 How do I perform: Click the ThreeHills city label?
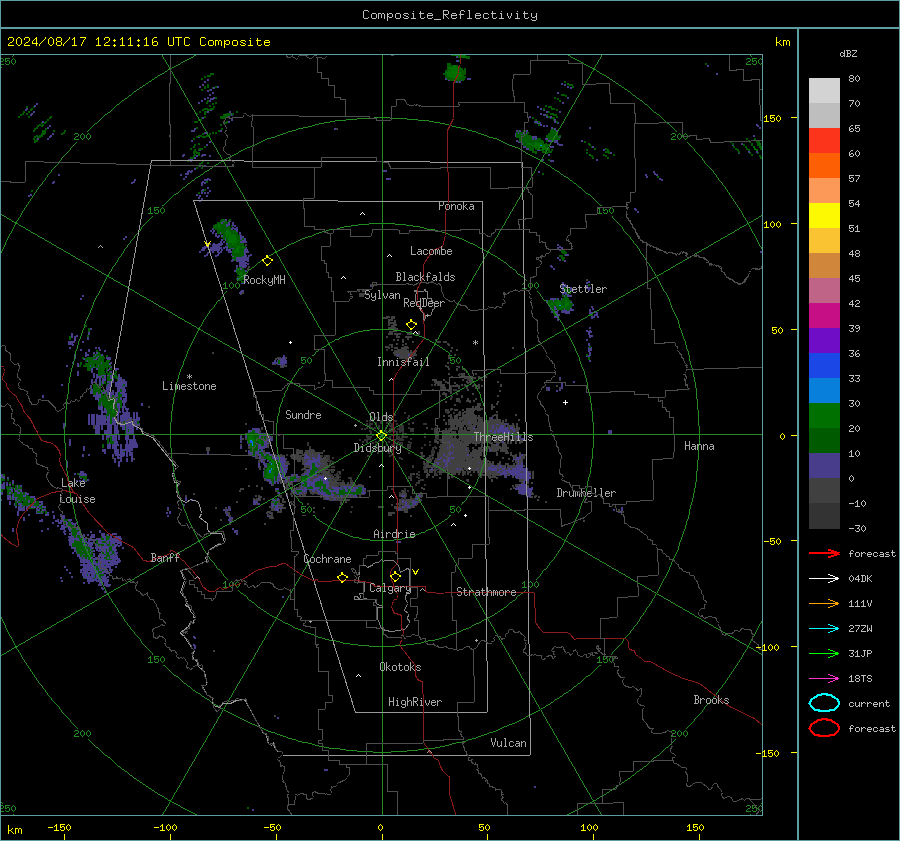(503, 437)
